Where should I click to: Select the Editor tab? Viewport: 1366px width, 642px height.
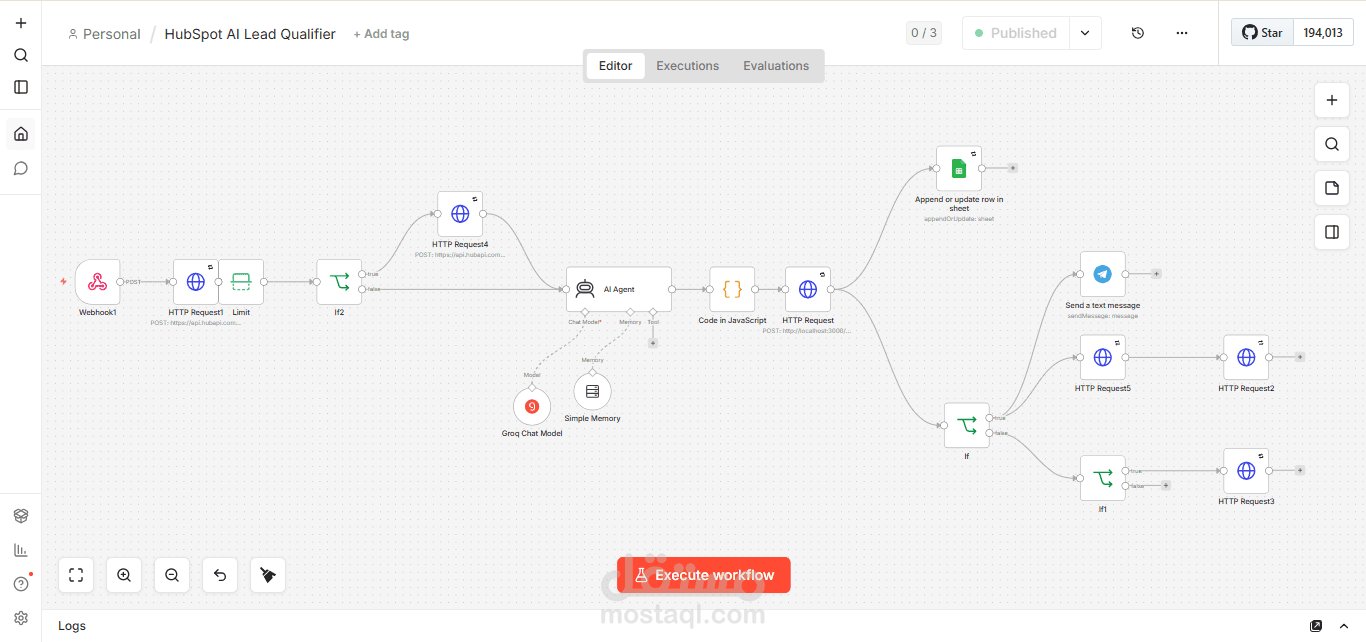click(615, 66)
